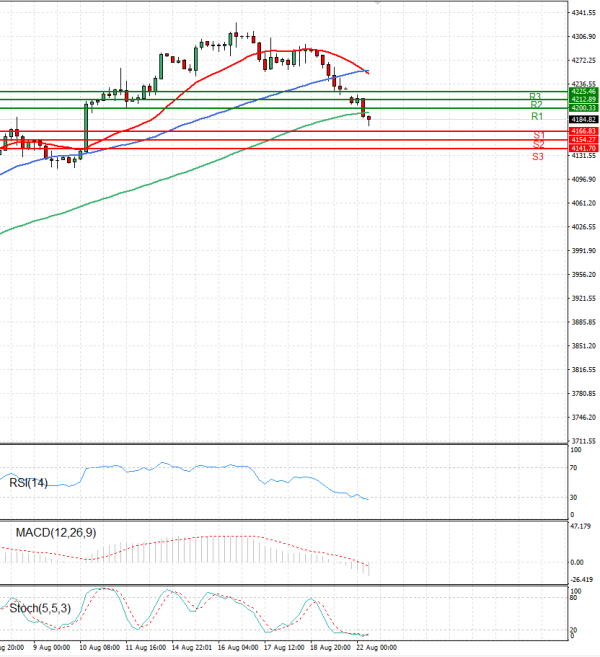The height and width of the screenshot is (657, 600).
Task: Click the 14 Aug 22:01 time label
Action: [x=192, y=648]
